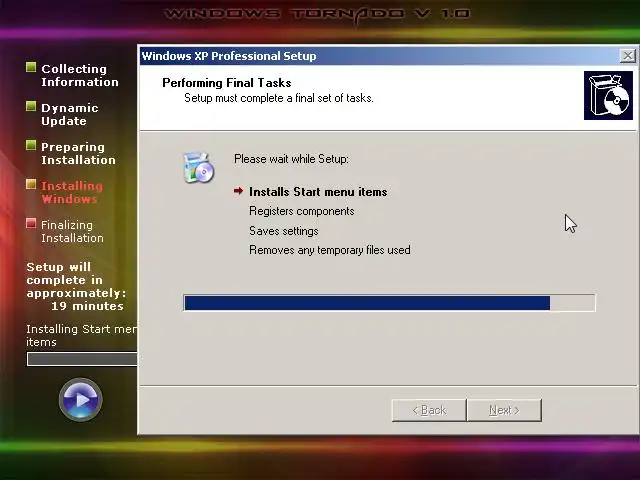Click 'Installing Start menu items' sidebar status

82,336
